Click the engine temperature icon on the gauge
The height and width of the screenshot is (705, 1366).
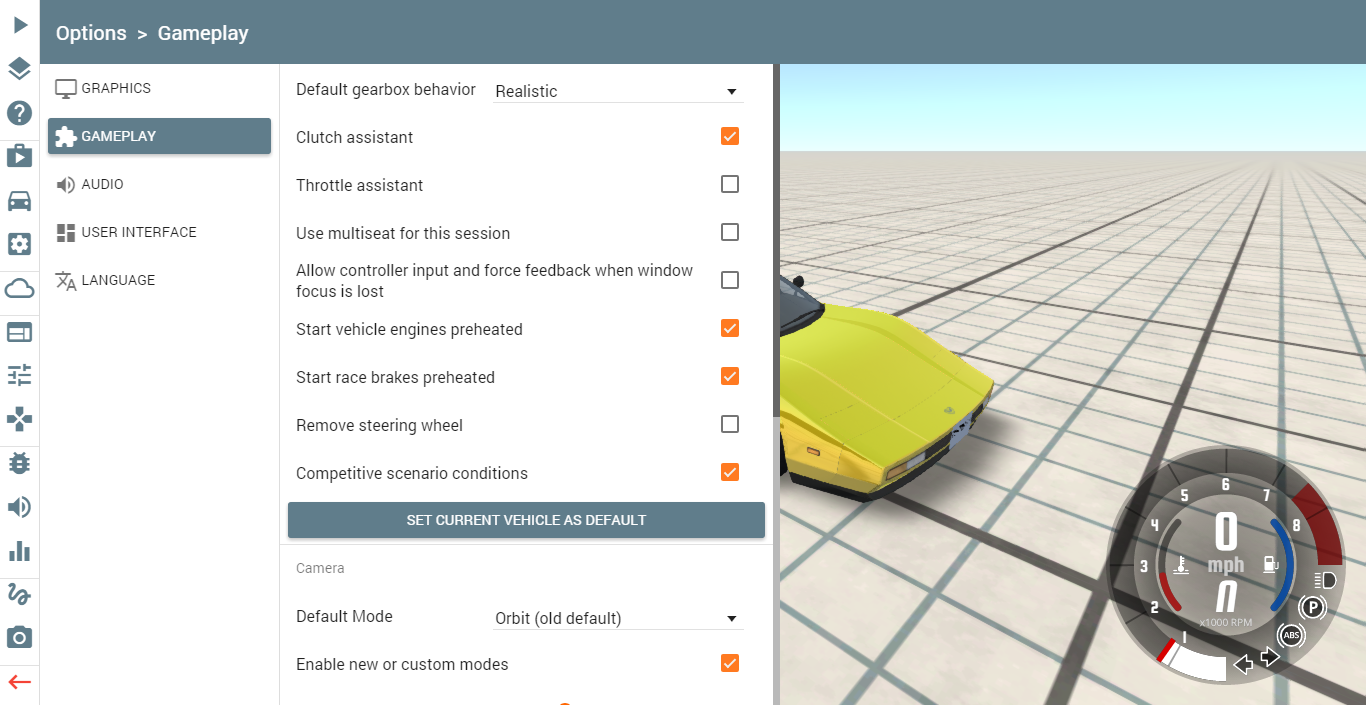1181,567
